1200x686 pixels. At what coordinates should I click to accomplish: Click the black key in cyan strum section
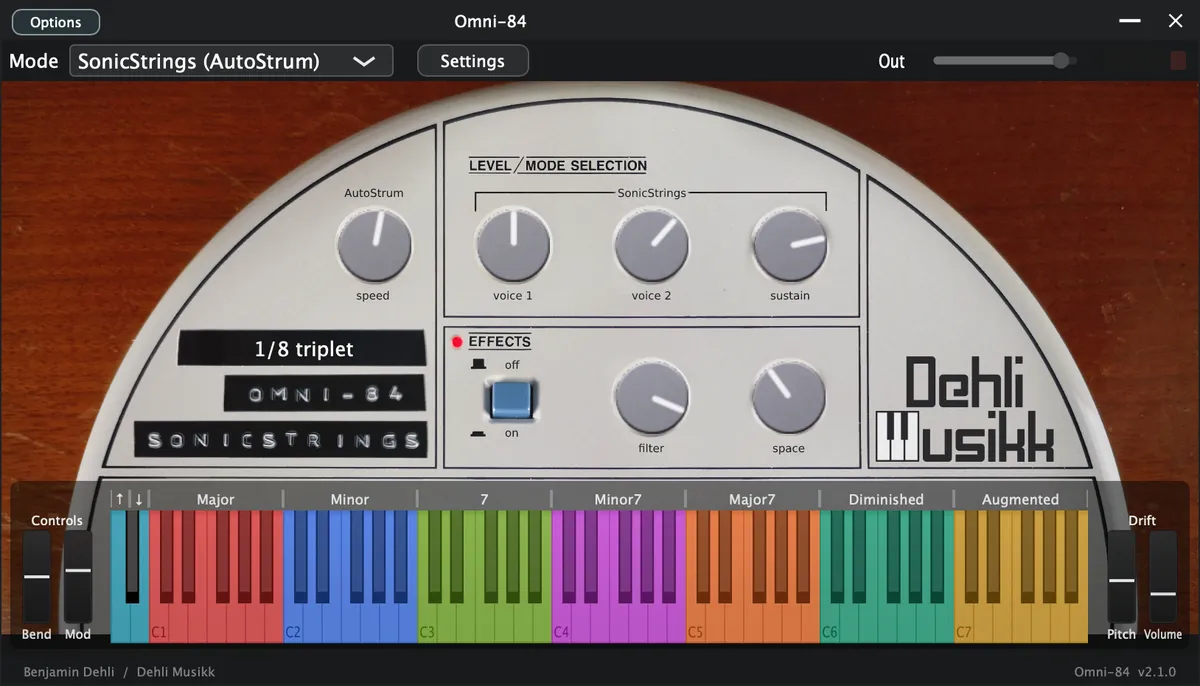[132, 557]
